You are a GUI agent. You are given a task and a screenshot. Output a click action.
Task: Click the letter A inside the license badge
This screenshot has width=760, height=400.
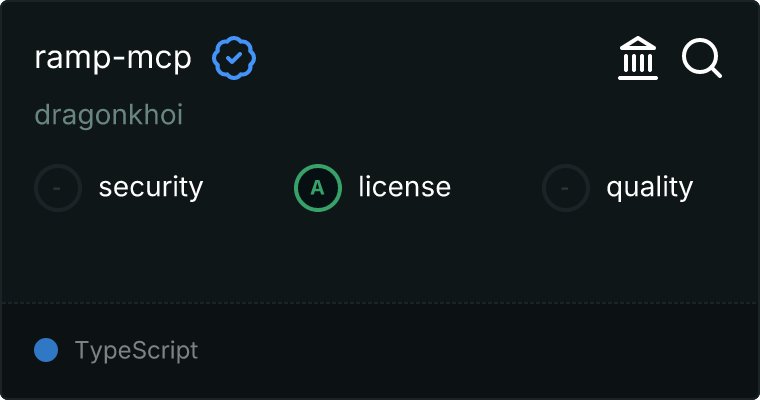318,187
